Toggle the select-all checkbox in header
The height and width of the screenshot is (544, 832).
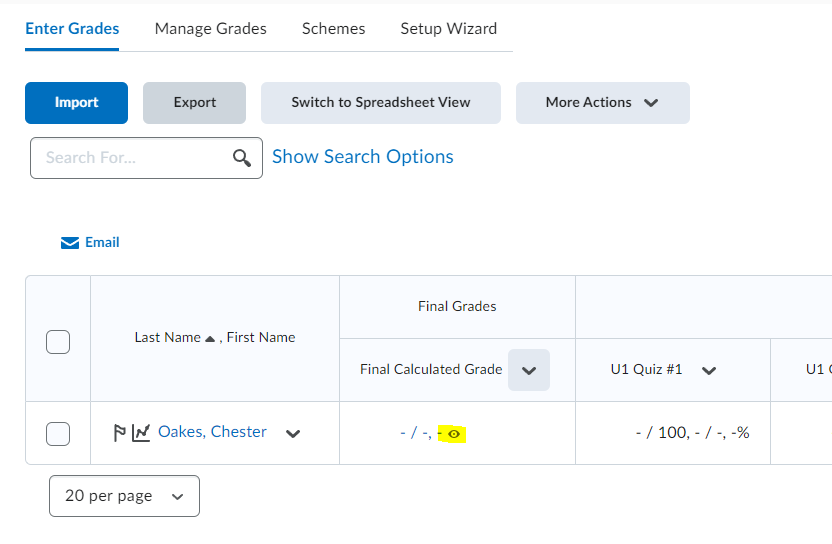tap(58, 342)
